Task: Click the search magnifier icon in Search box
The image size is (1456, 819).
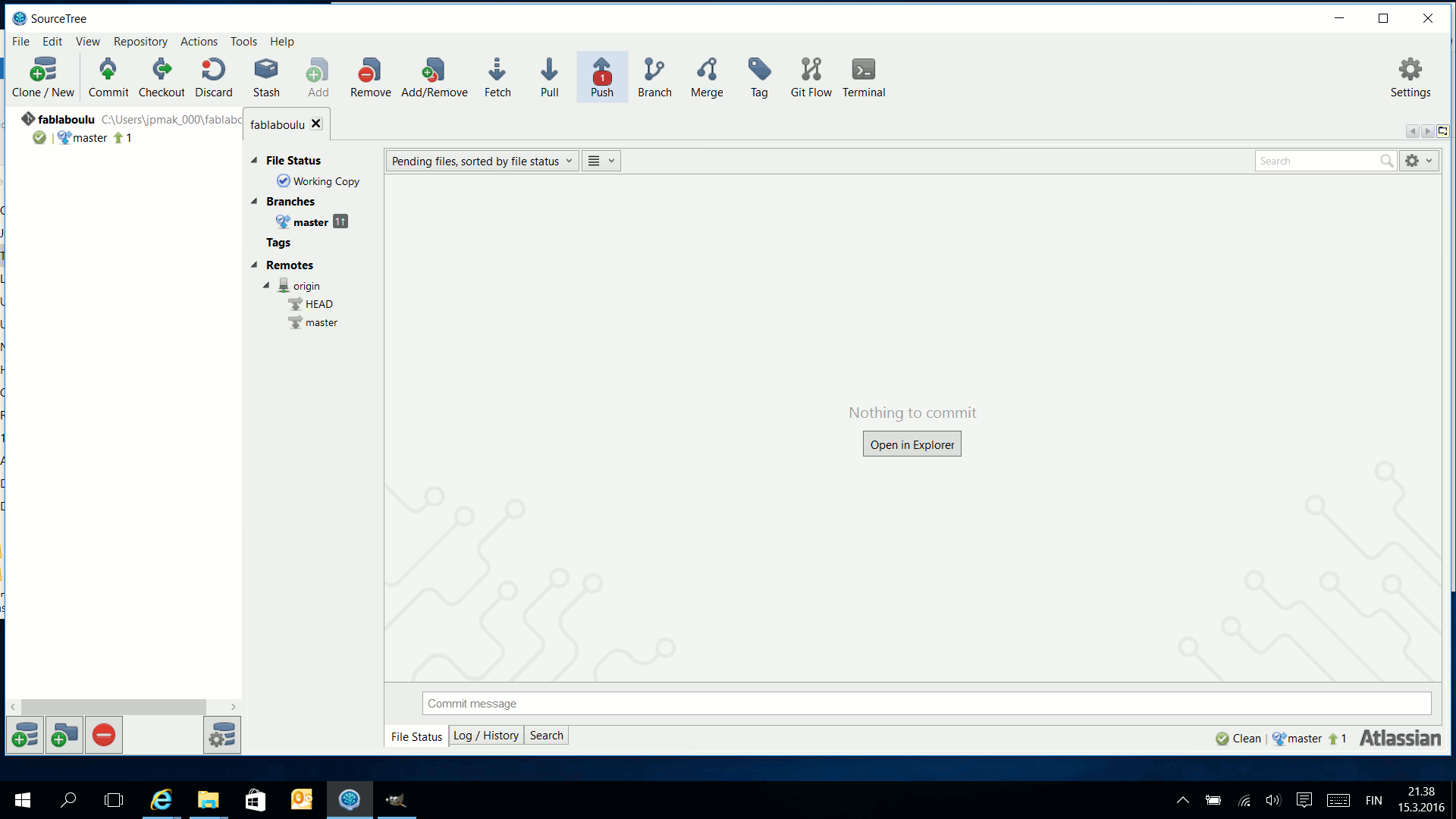Action: click(1386, 161)
